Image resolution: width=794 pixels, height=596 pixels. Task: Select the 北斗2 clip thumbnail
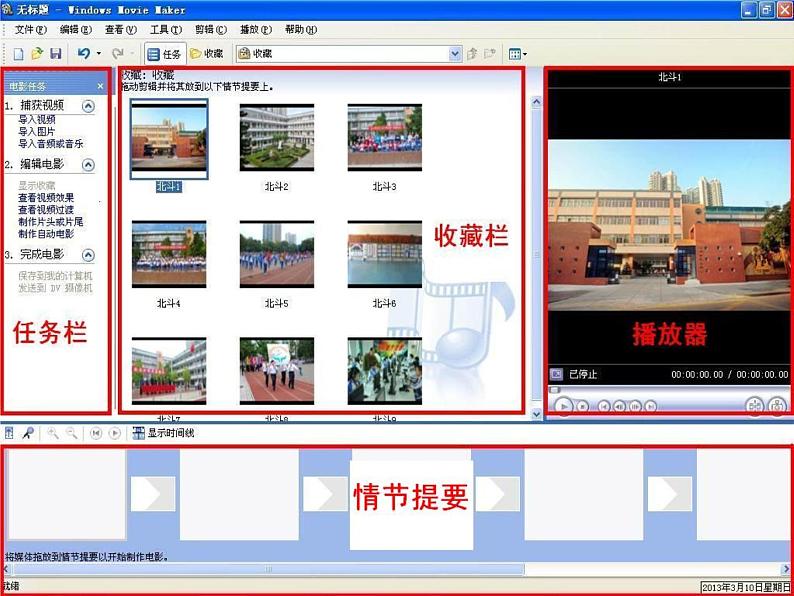point(277,138)
